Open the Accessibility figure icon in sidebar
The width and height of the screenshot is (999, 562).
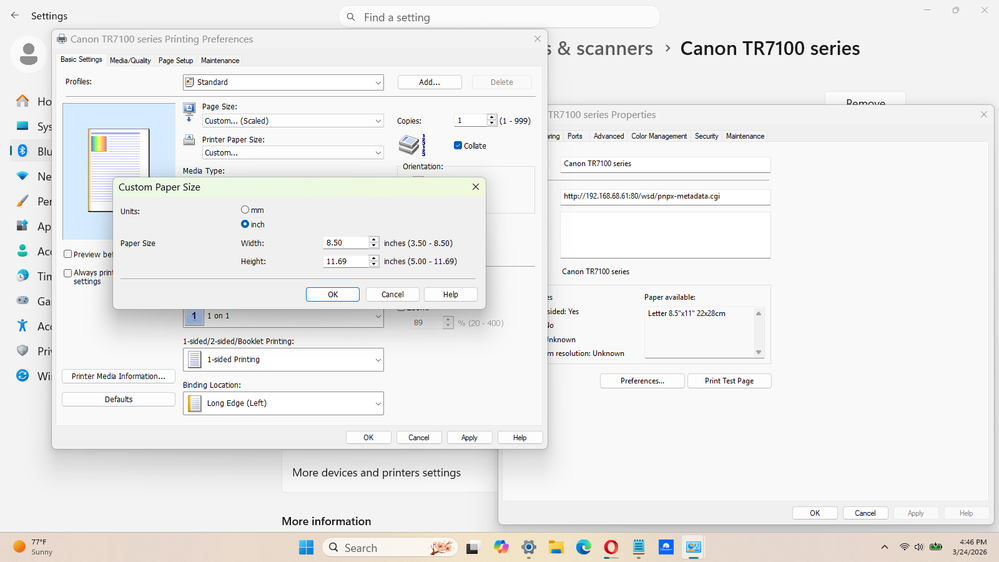22,326
